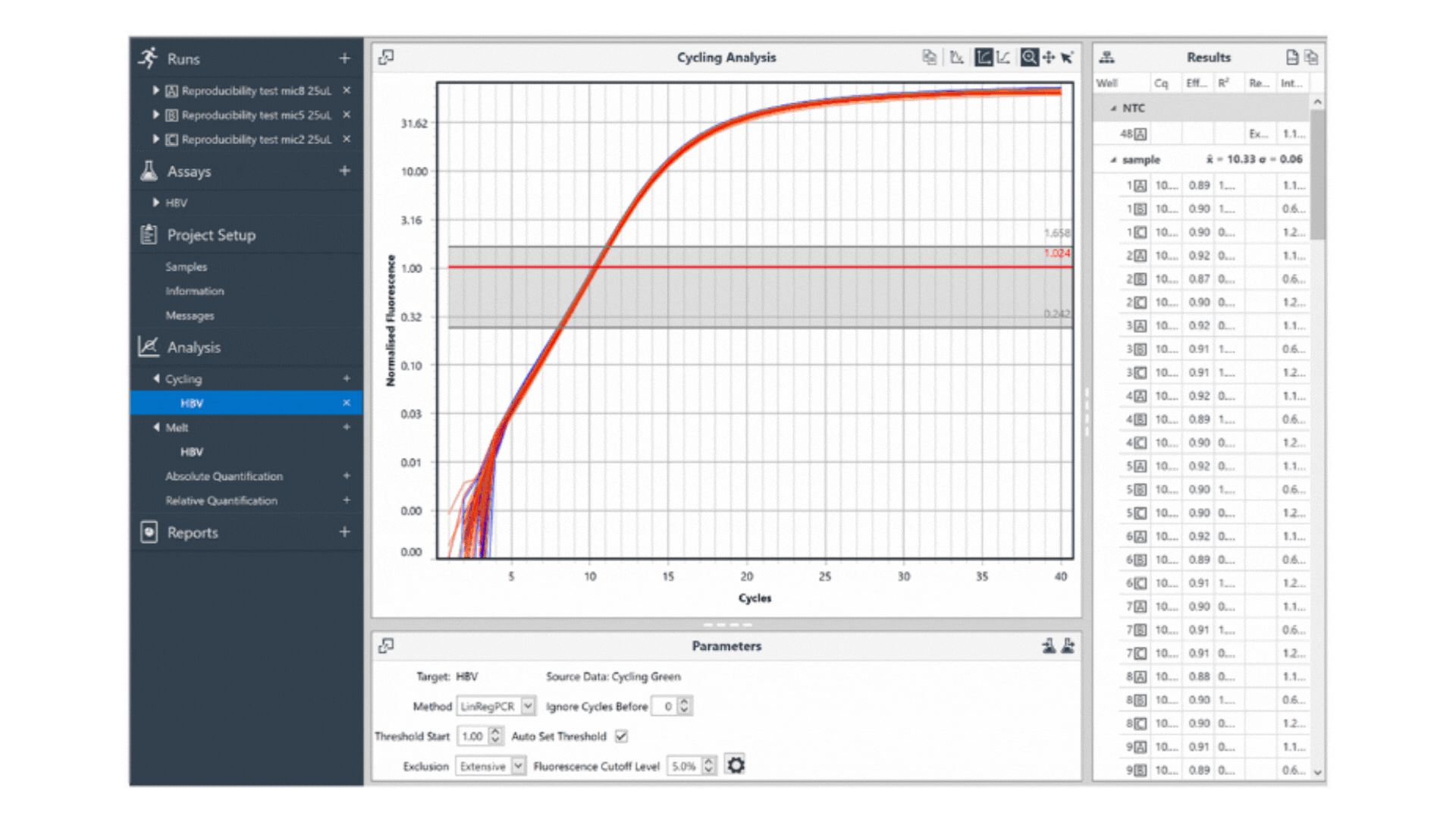Open exclusion settings gear icon
This screenshot has height=819, width=1456.
click(736, 765)
